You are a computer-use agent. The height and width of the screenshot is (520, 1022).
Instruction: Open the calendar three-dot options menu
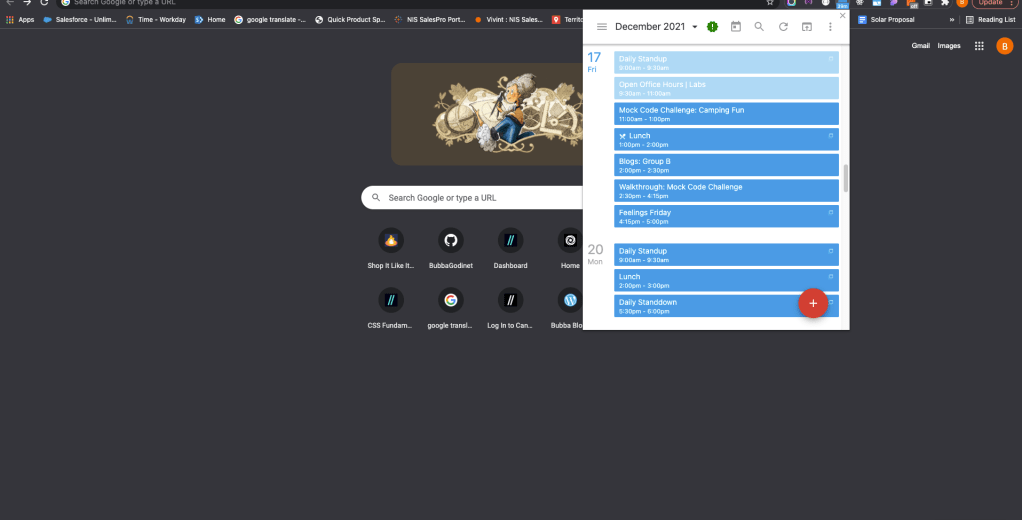[x=830, y=27]
